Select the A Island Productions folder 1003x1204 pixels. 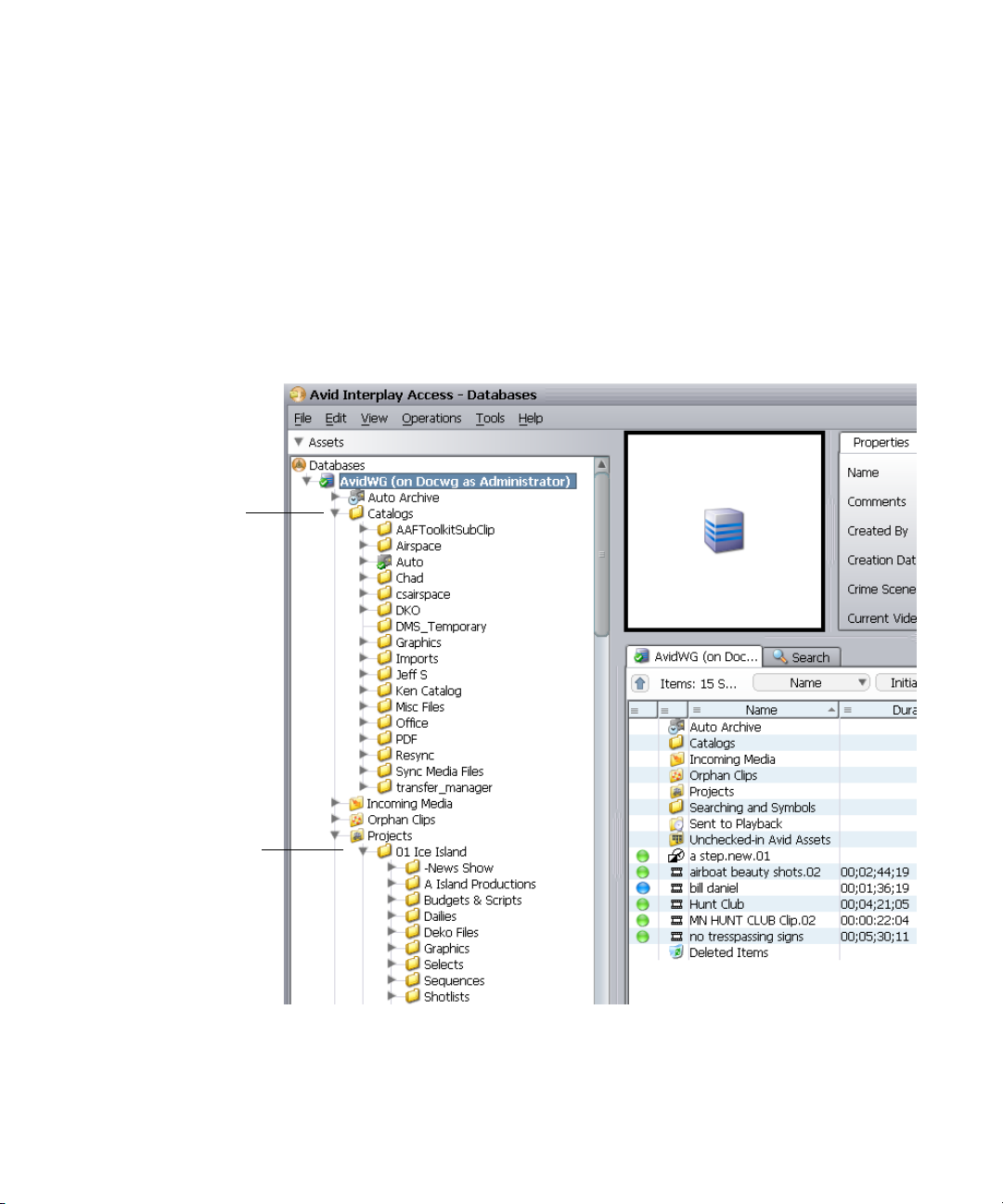480,885
